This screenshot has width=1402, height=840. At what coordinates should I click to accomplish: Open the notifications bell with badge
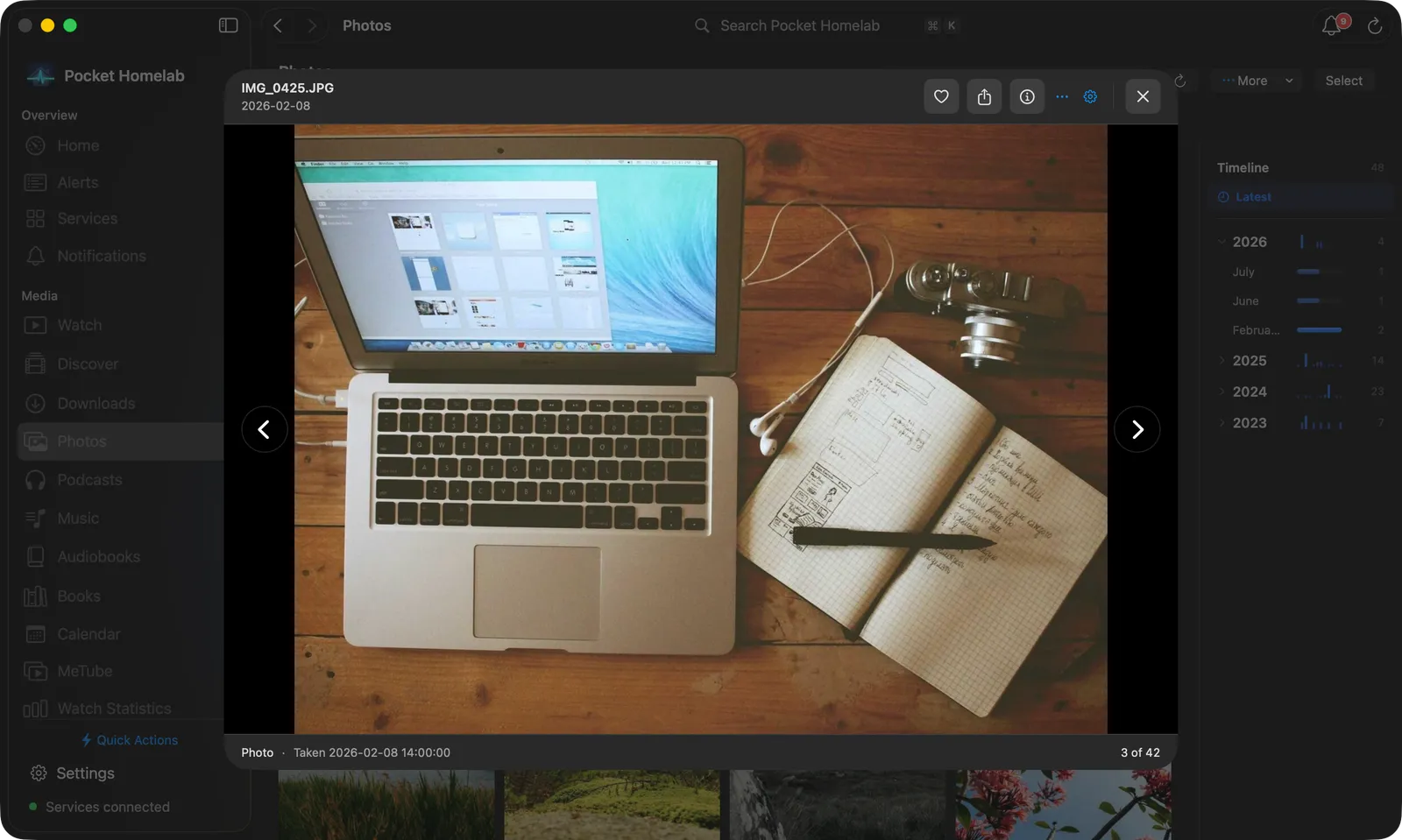click(1332, 25)
